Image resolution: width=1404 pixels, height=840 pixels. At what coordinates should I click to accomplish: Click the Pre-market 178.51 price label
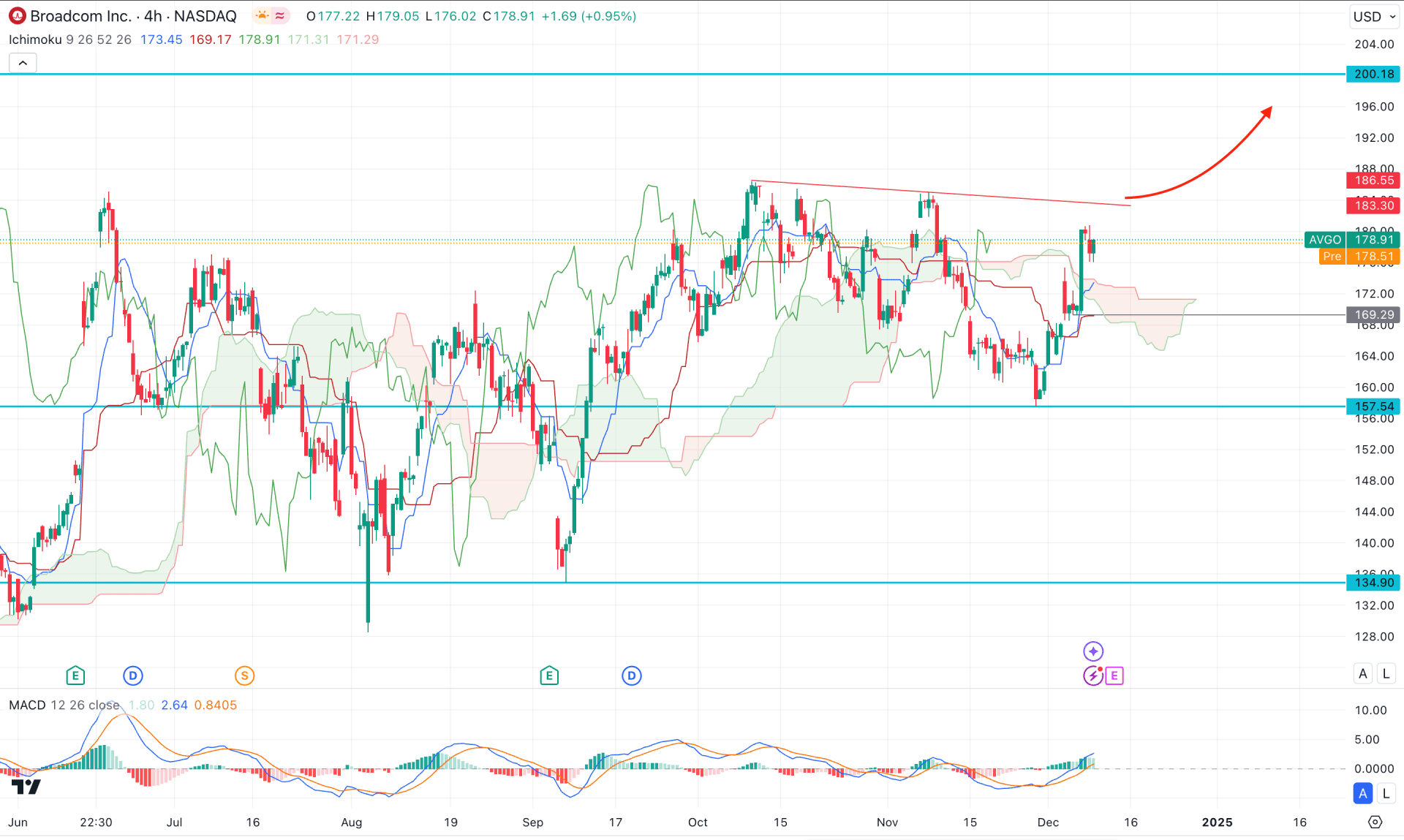coord(1359,257)
